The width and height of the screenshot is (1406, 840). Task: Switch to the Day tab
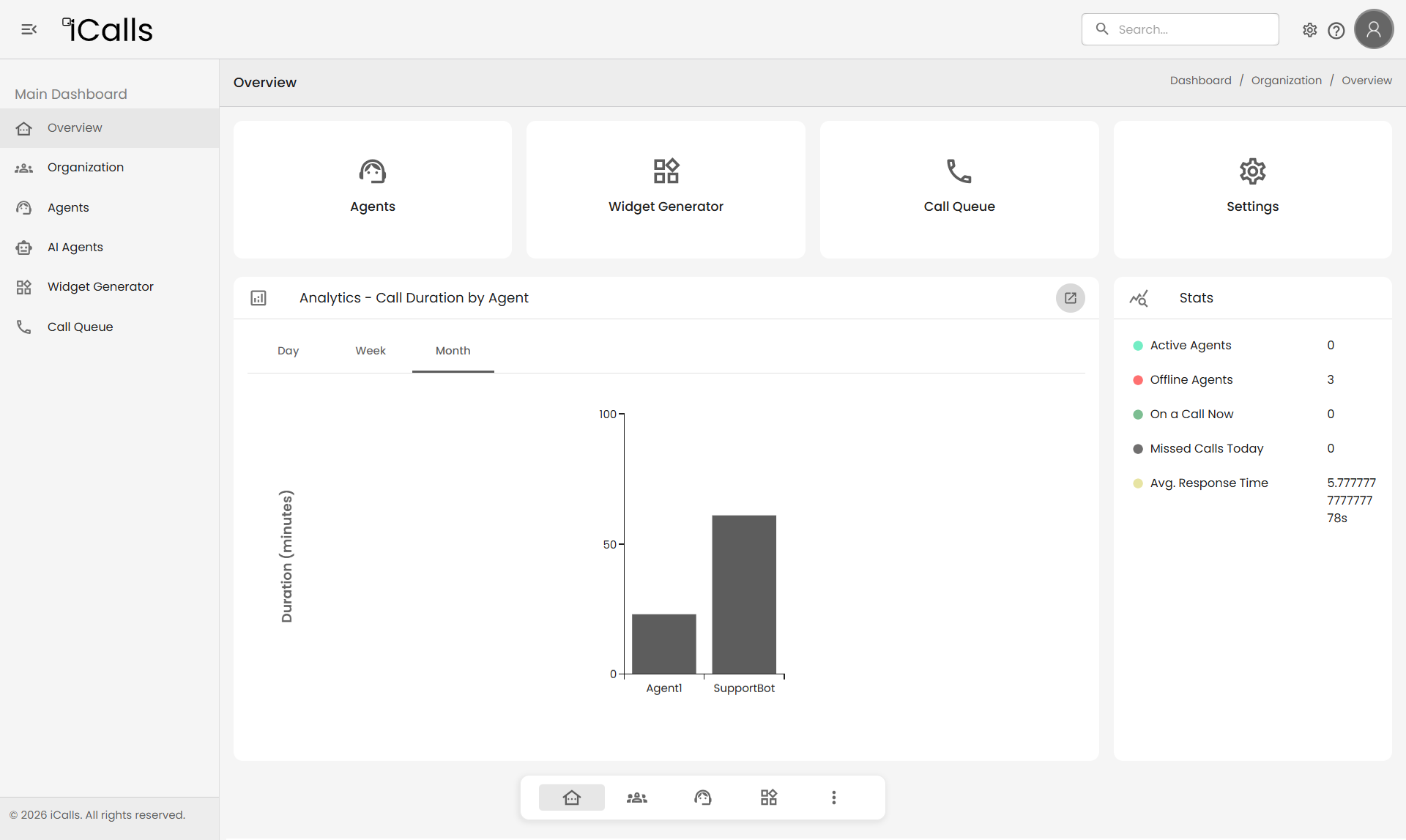click(288, 351)
